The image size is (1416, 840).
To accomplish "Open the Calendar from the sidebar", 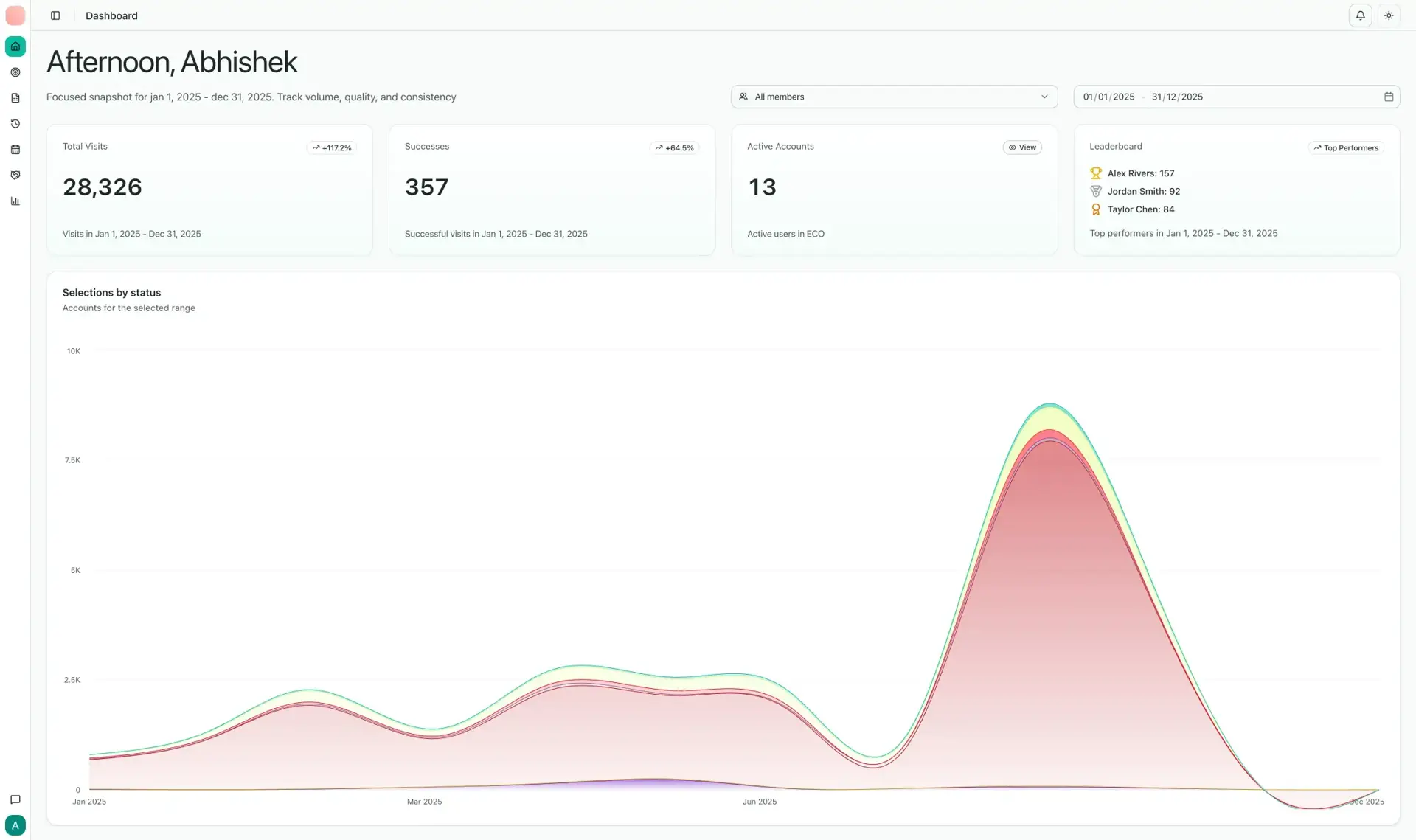I will pyautogui.click(x=15, y=149).
